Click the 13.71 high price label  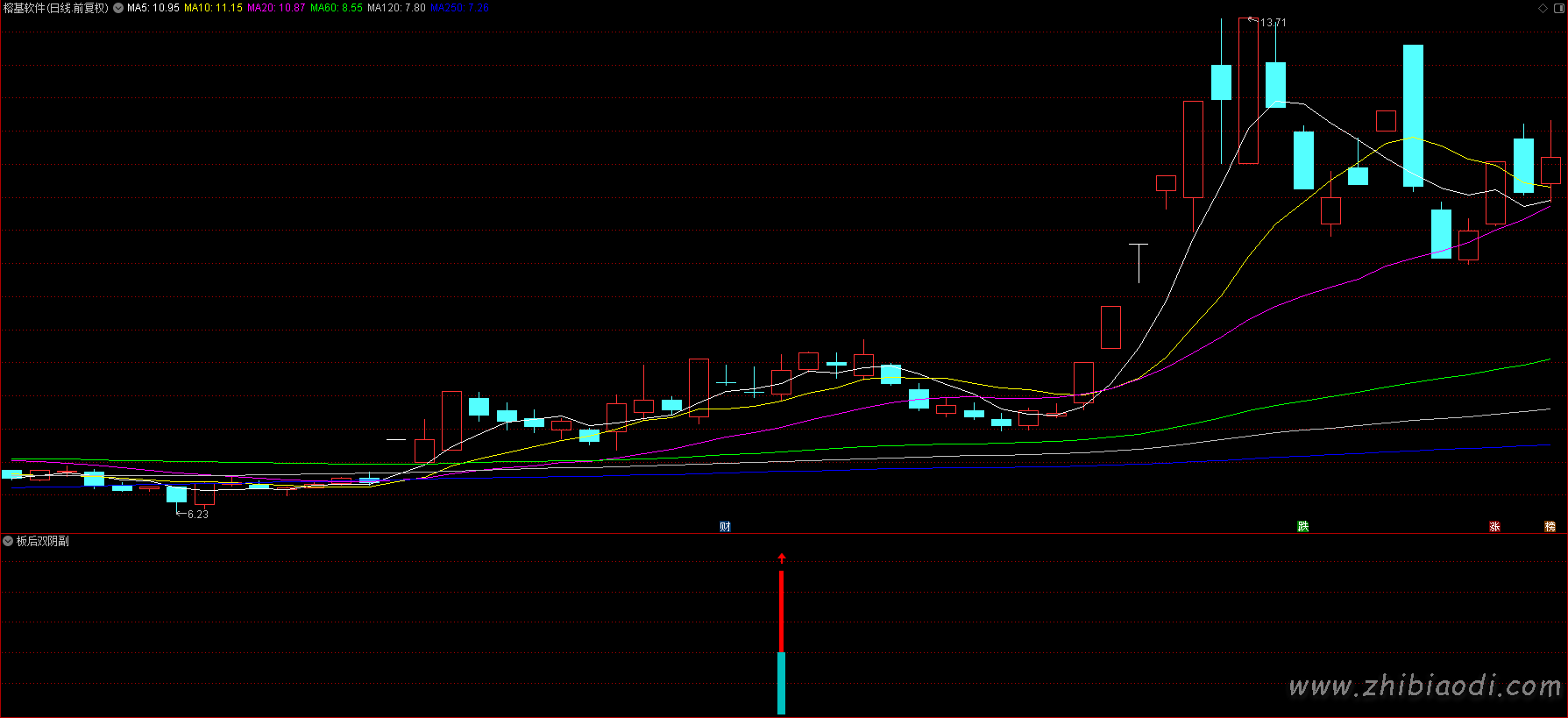[x=1274, y=23]
